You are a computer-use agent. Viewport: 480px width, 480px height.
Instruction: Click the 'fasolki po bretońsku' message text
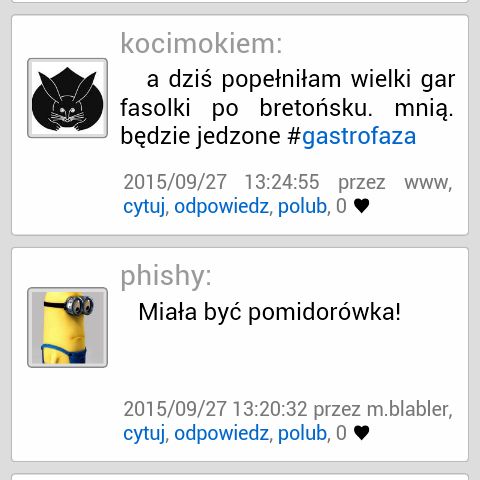(246, 108)
